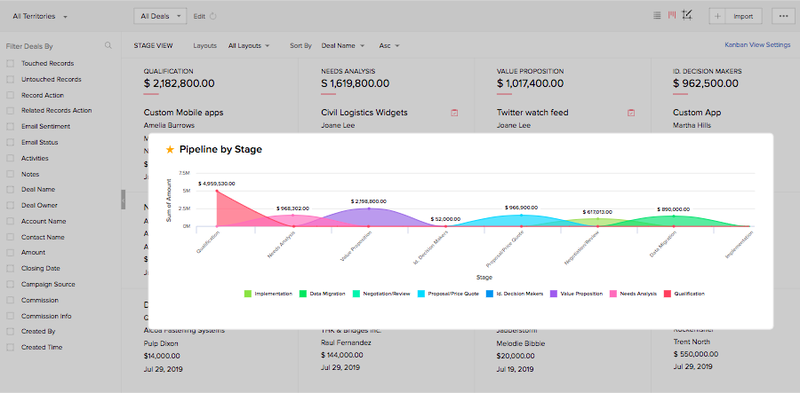Enable the Email Sentiment filter checkbox
This screenshot has height=393, width=800.
[x=10, y=127]
